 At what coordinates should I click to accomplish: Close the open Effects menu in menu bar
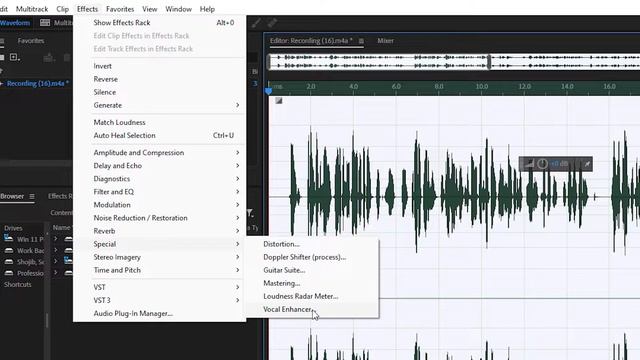pos(87,9)
